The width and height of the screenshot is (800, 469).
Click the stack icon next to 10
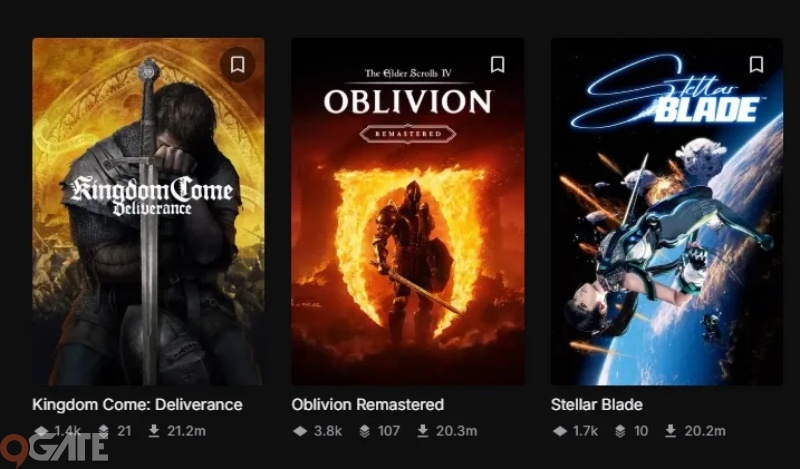620,431
